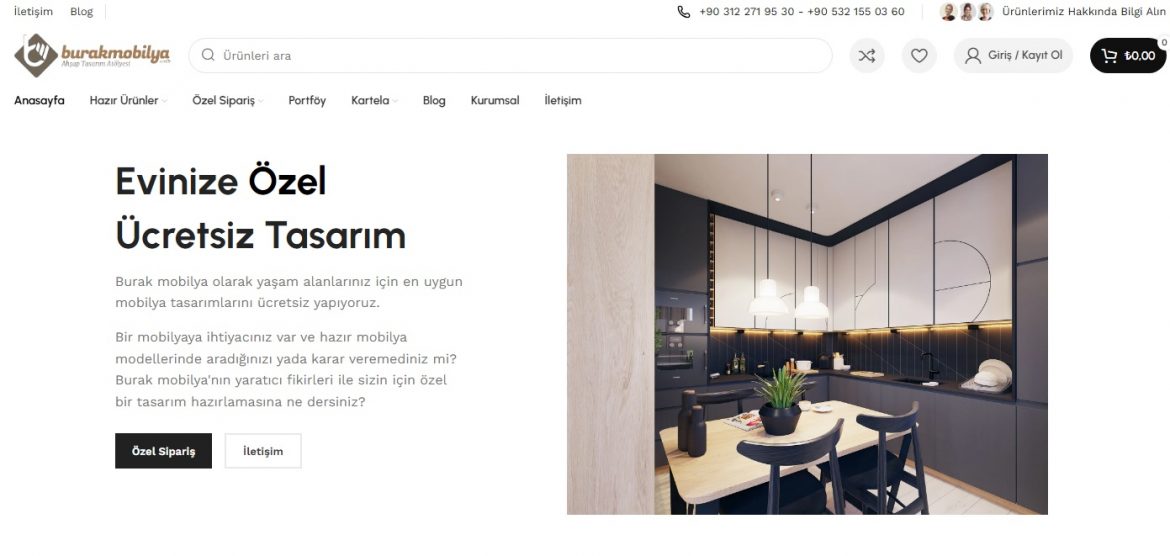1170x556 pixels.
Task: Click the Ürünleri ara search field
Action: (x=510, y=55)
